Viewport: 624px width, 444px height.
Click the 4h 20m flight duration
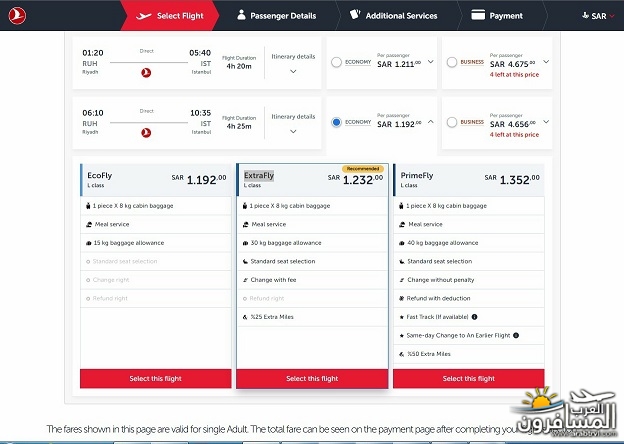(239, 66)
